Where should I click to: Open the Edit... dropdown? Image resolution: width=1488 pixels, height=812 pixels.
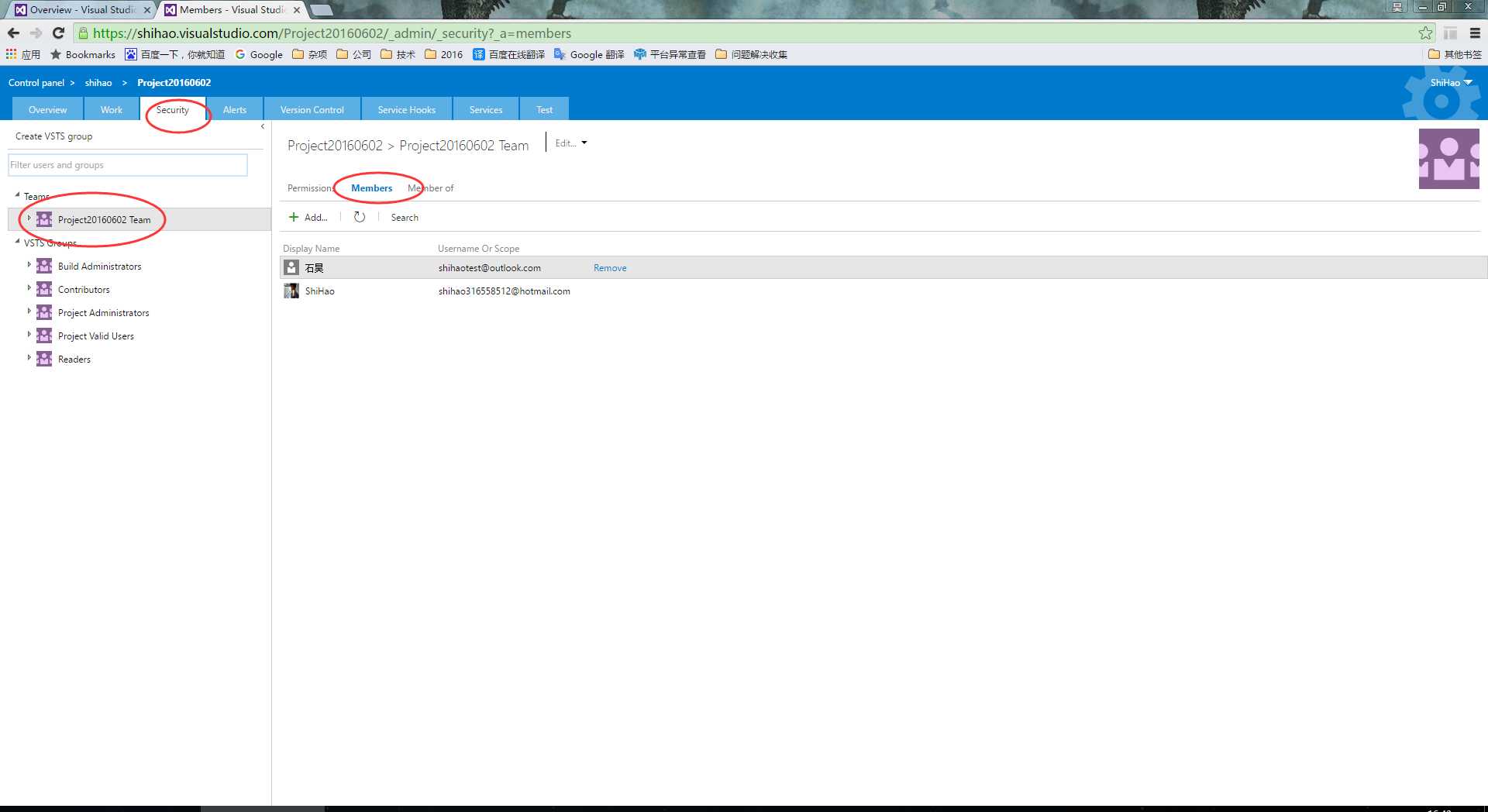pos(571,143)
